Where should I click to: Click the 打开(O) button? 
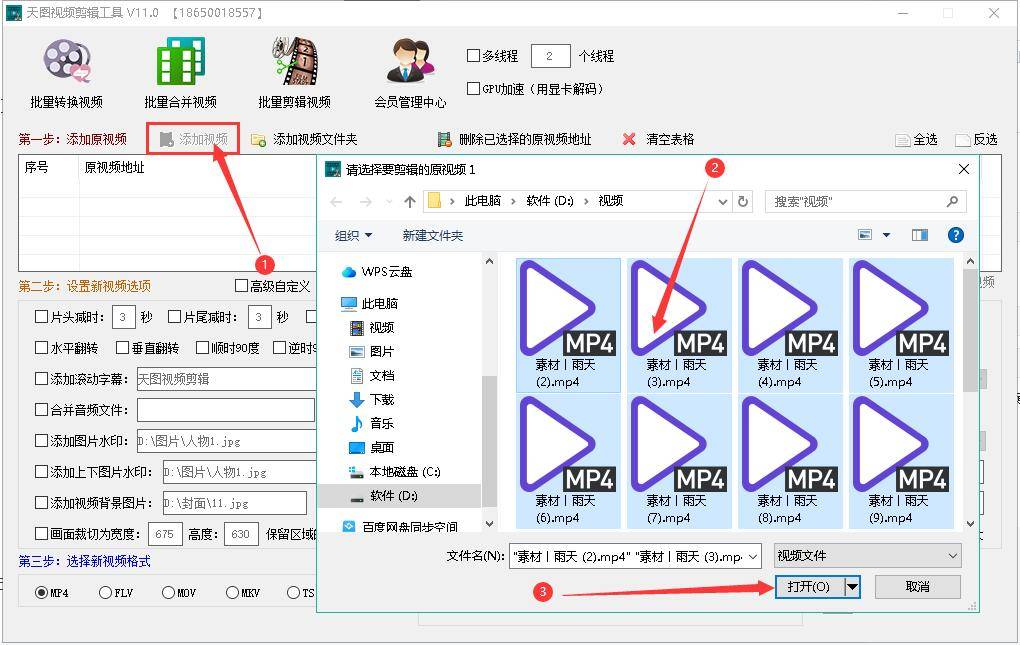(x=810, y=587)
